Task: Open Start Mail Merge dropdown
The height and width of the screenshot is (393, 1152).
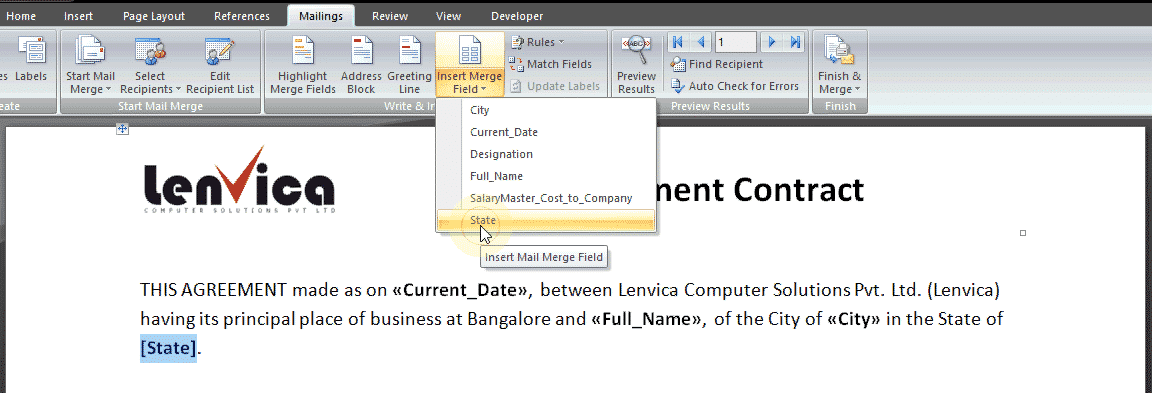Action: pyautogui.click(x=90, y=65)
